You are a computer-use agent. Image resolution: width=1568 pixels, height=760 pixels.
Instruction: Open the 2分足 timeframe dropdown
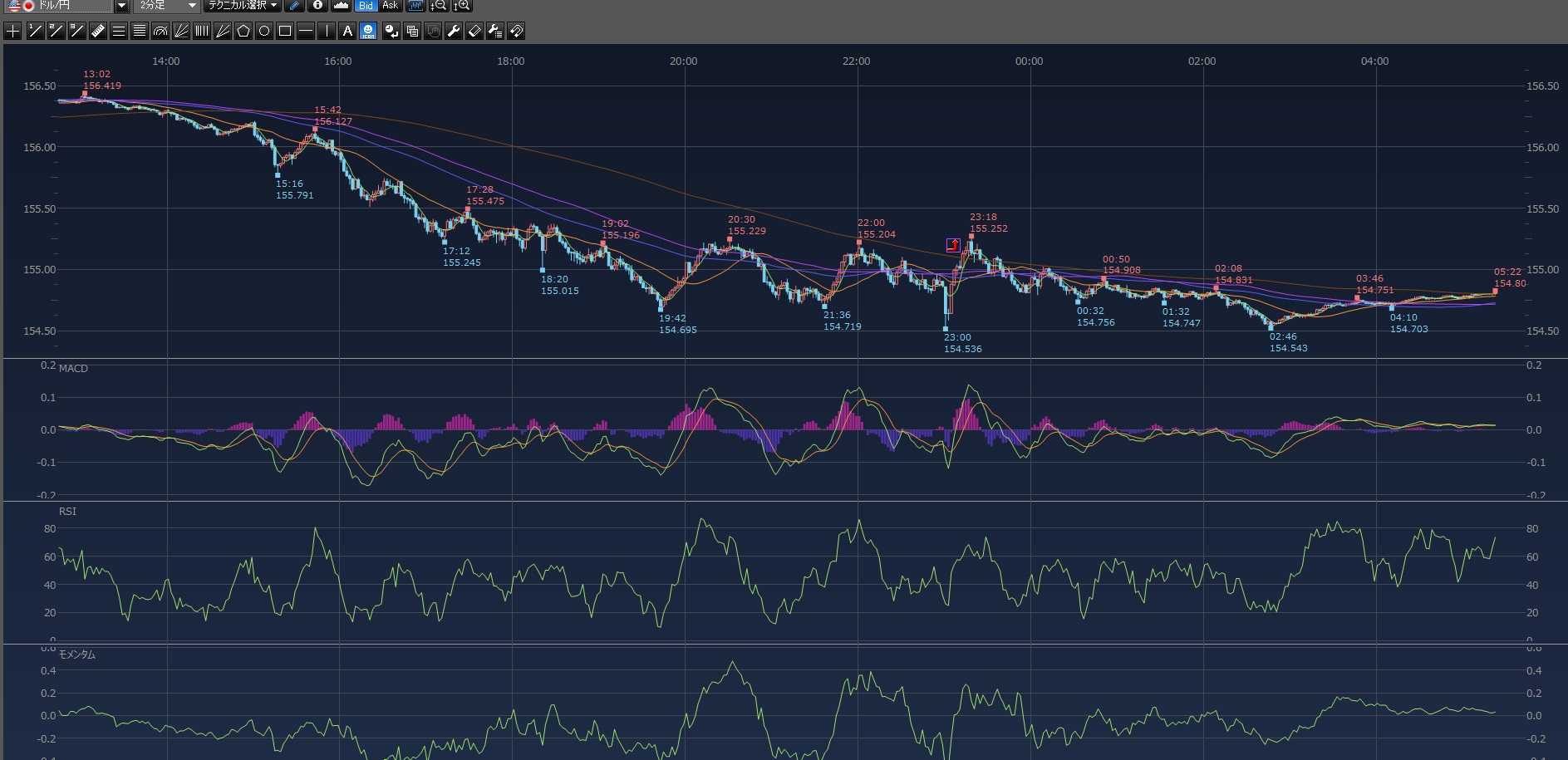click(x=191, y=6)
